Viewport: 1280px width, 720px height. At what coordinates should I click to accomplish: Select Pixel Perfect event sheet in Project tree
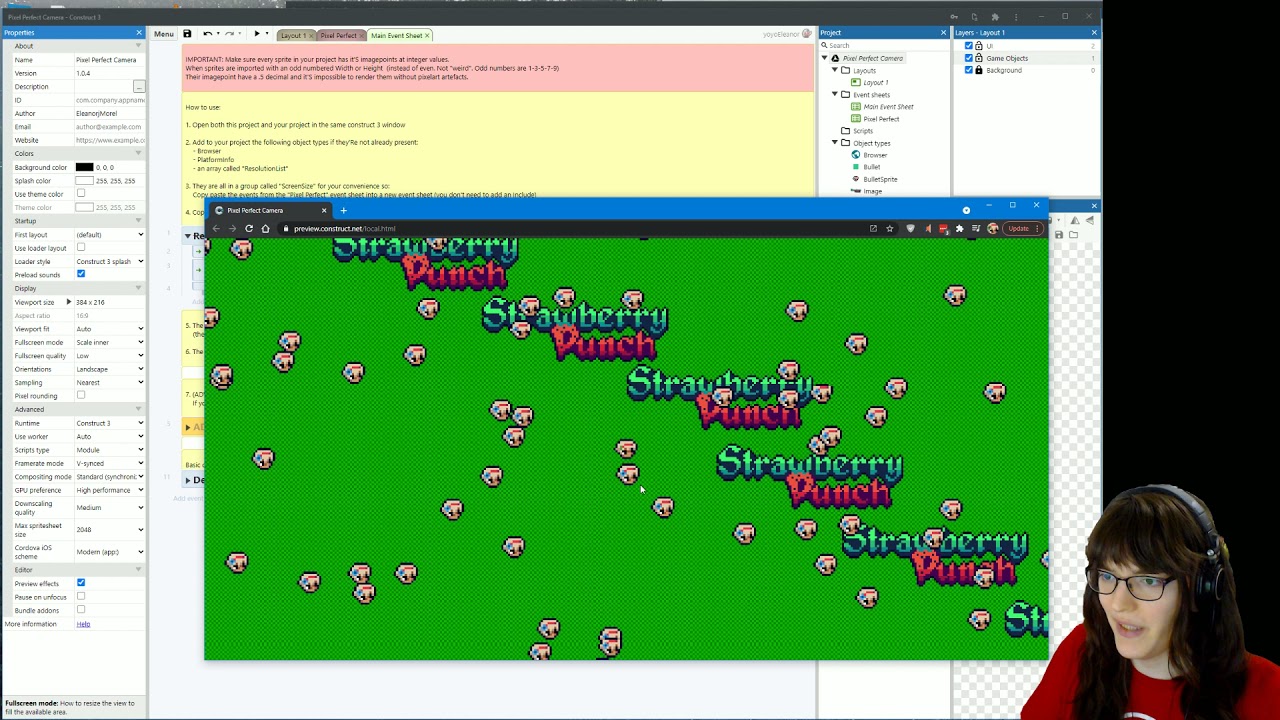881,119
